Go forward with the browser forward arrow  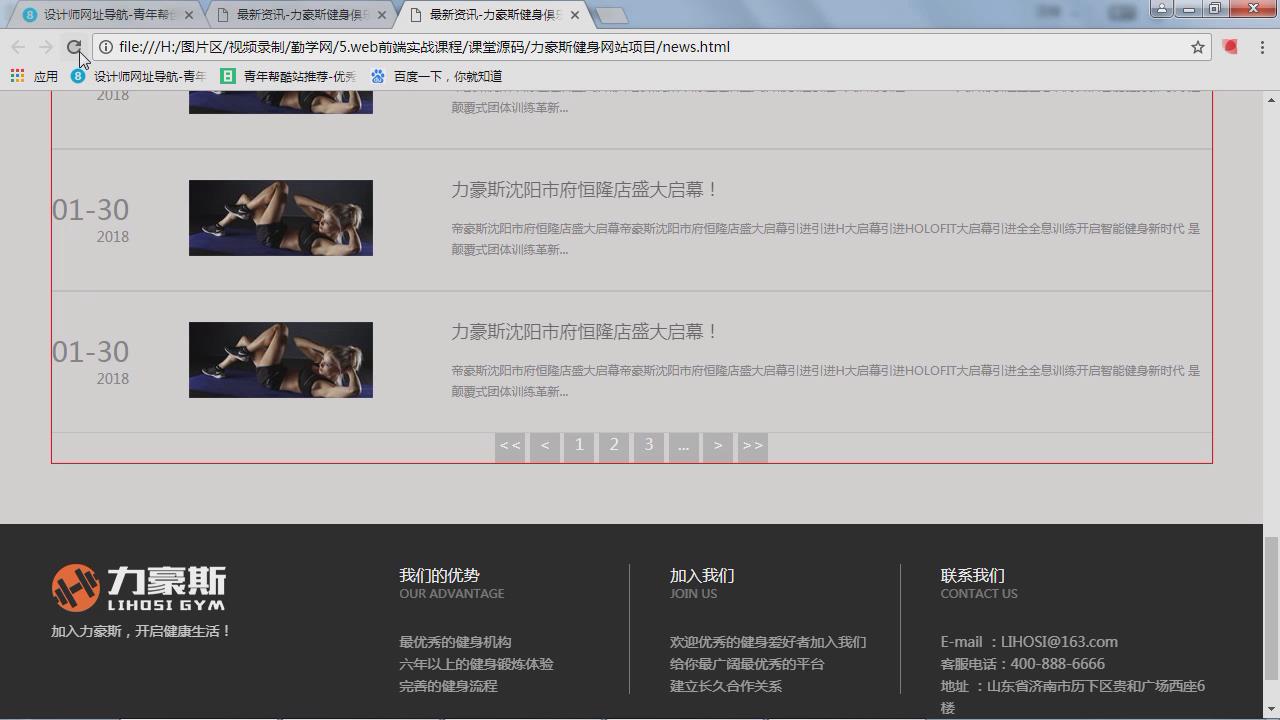[46, 47]
